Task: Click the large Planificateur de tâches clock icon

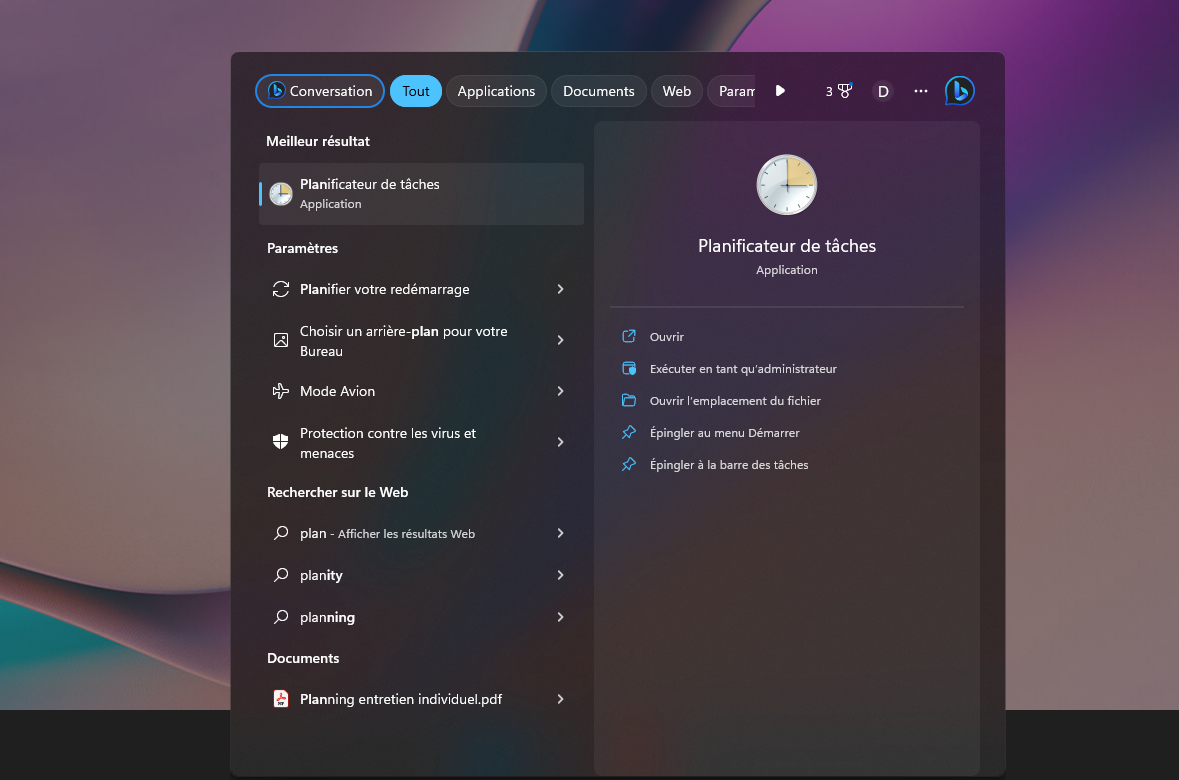Action: coord(786,185)
